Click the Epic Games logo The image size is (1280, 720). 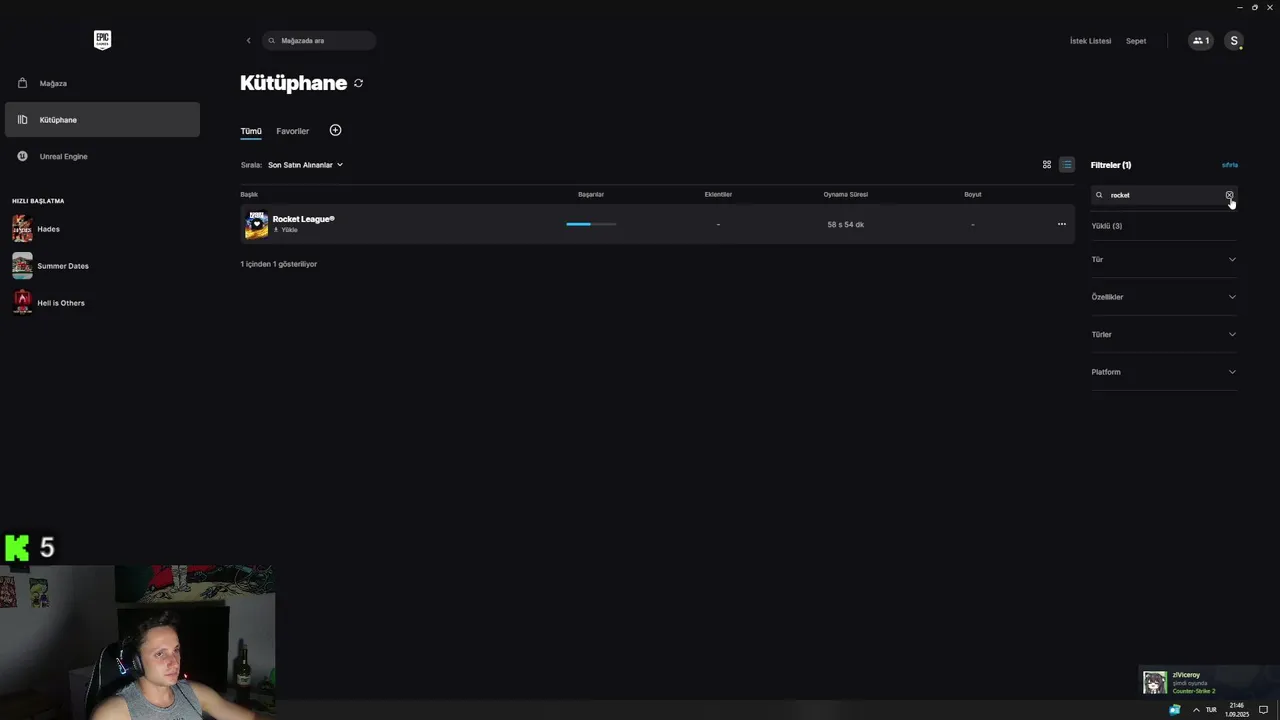point(102,40)
